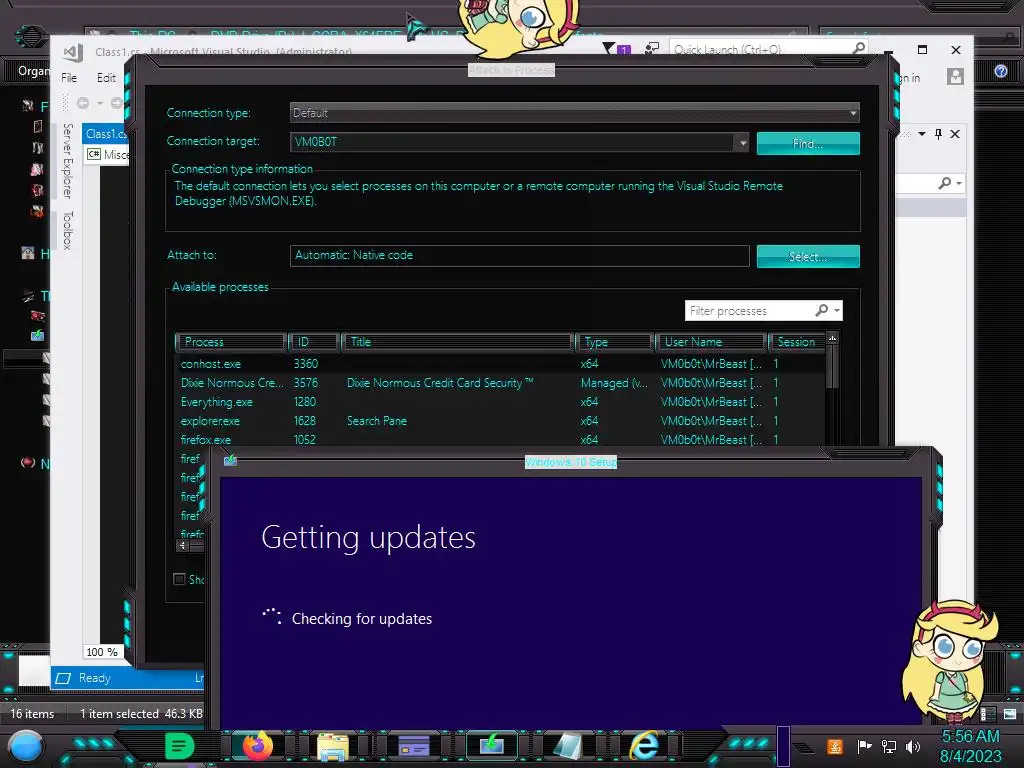Open the credit card app on taskbar
Screen dimensions: 1024x768
coord(413,745)
